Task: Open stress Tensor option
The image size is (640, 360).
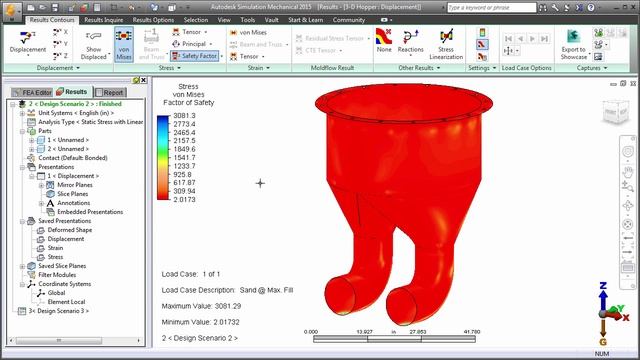Action: pos(190,32)
